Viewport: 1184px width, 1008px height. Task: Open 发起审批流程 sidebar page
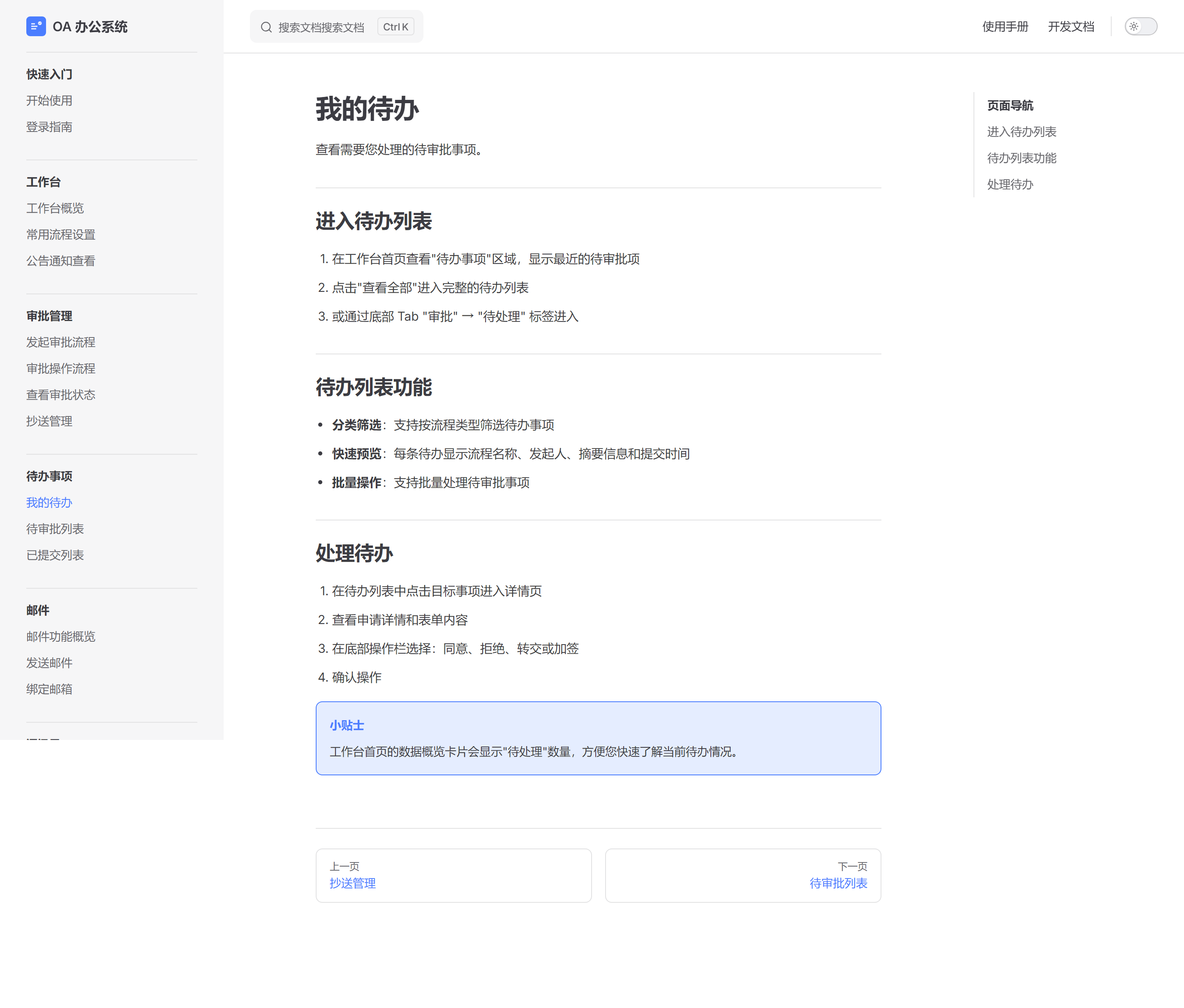60,342
